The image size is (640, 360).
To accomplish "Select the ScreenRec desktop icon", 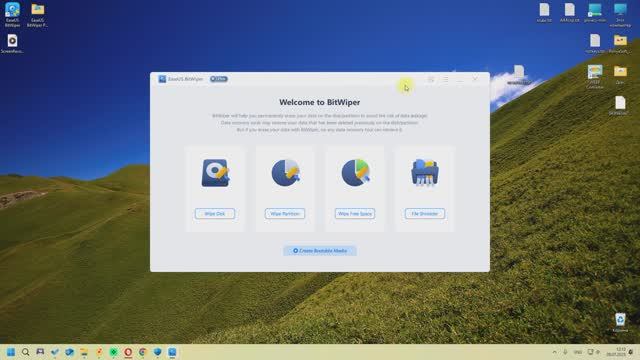I will [x=12, y=44].
